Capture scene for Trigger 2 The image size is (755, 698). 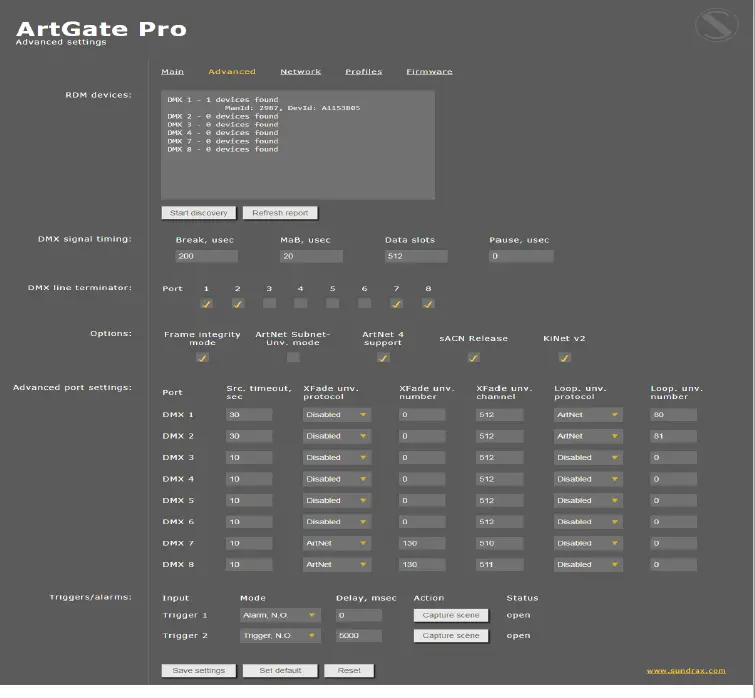451,635
